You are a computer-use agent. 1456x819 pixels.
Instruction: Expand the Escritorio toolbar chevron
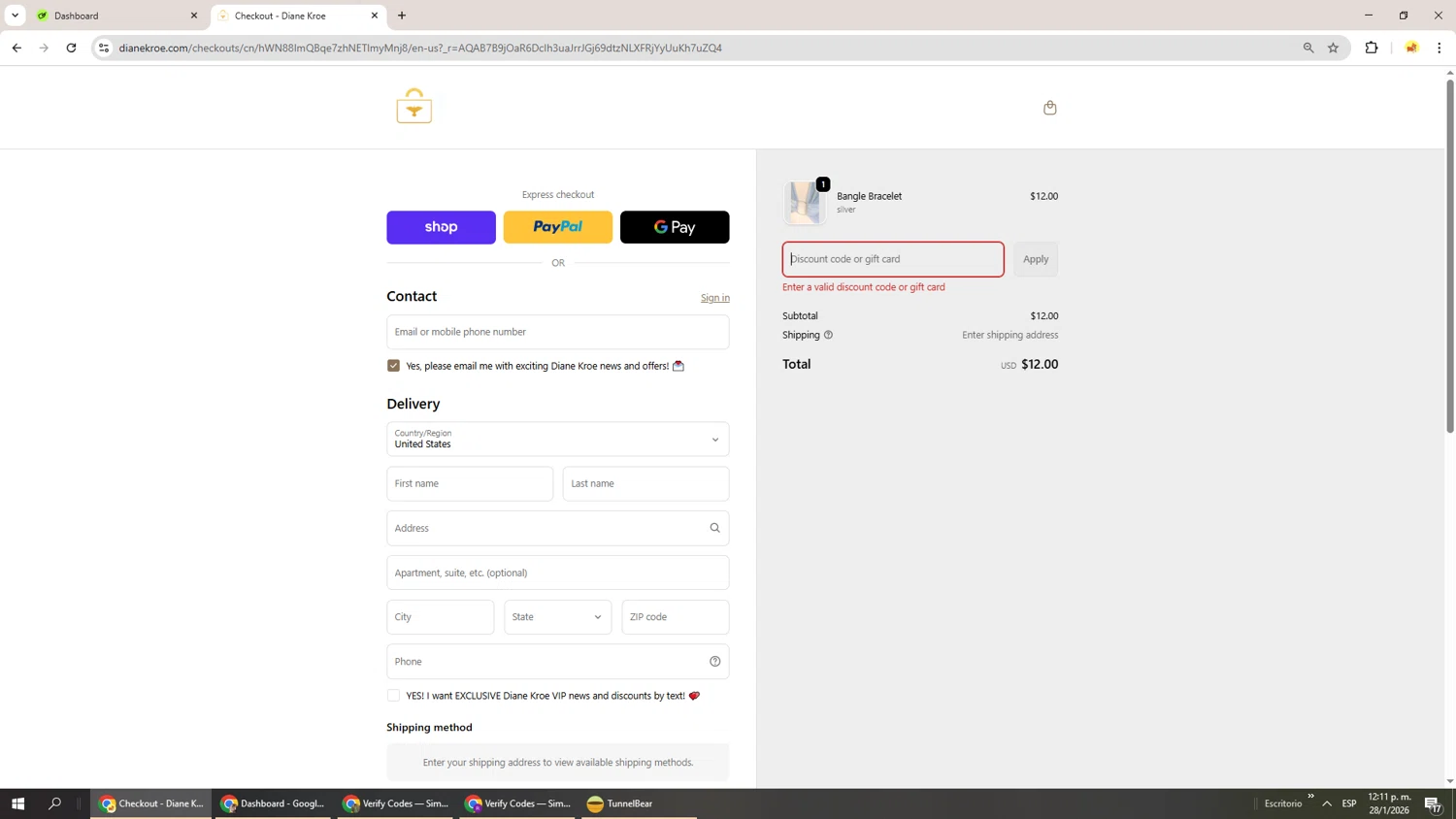point(1310,797)
